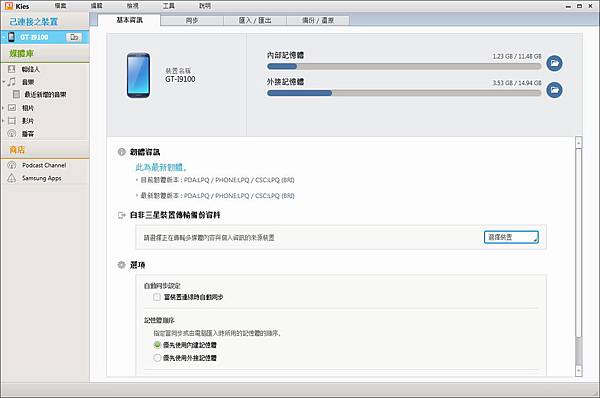Enable auto-sync when device connects checkbox

coord(157,297)
